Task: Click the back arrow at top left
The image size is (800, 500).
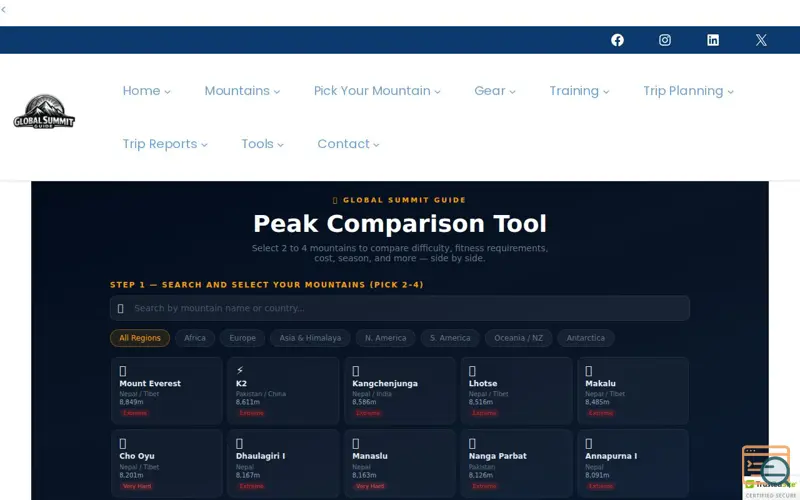Action: [4, 9]
